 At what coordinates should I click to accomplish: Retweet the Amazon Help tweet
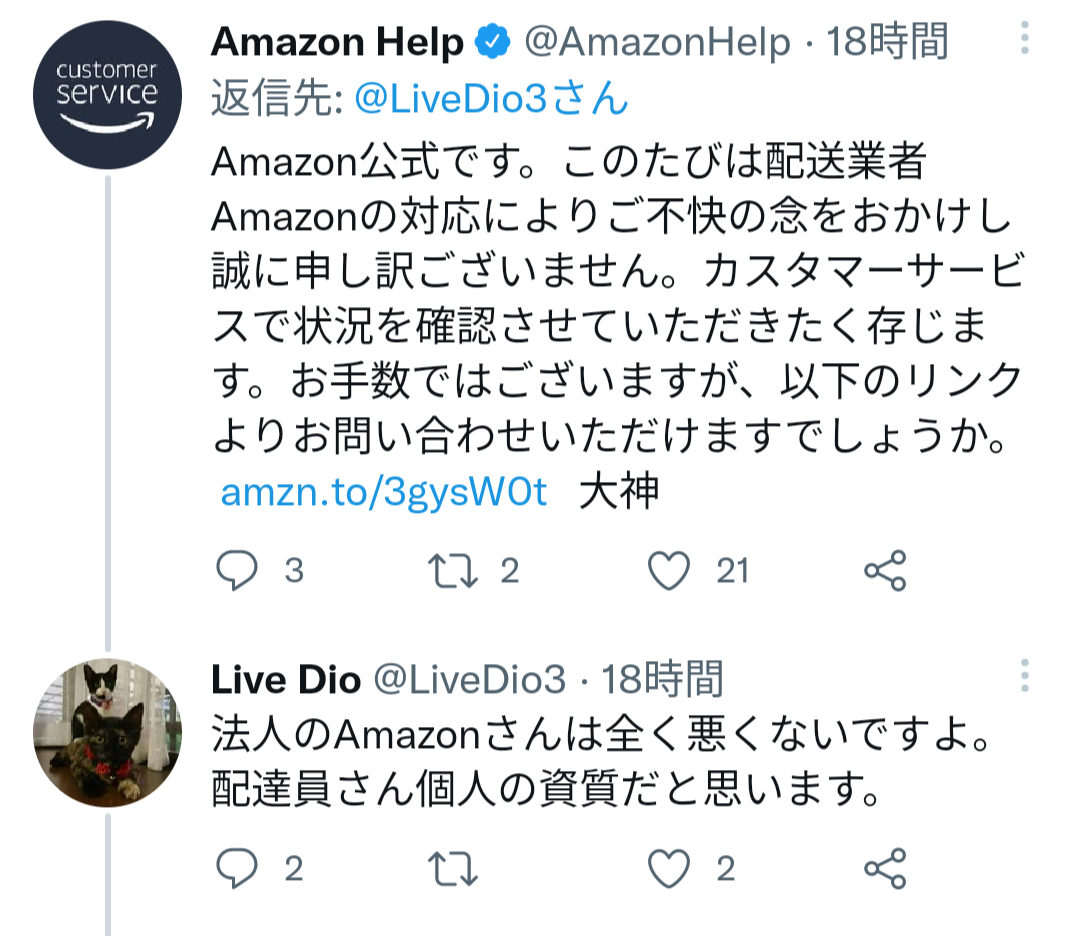coord(452,571)
